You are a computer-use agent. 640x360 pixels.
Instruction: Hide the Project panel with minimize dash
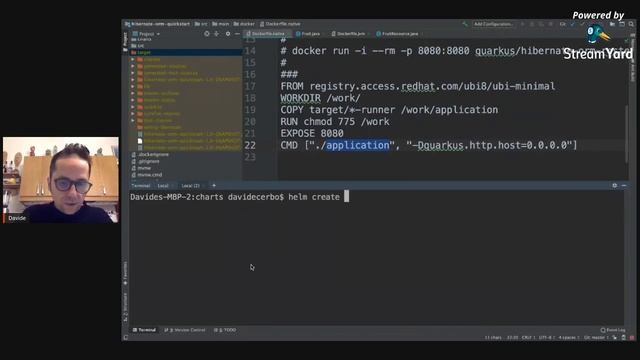[x=237, y=34]
